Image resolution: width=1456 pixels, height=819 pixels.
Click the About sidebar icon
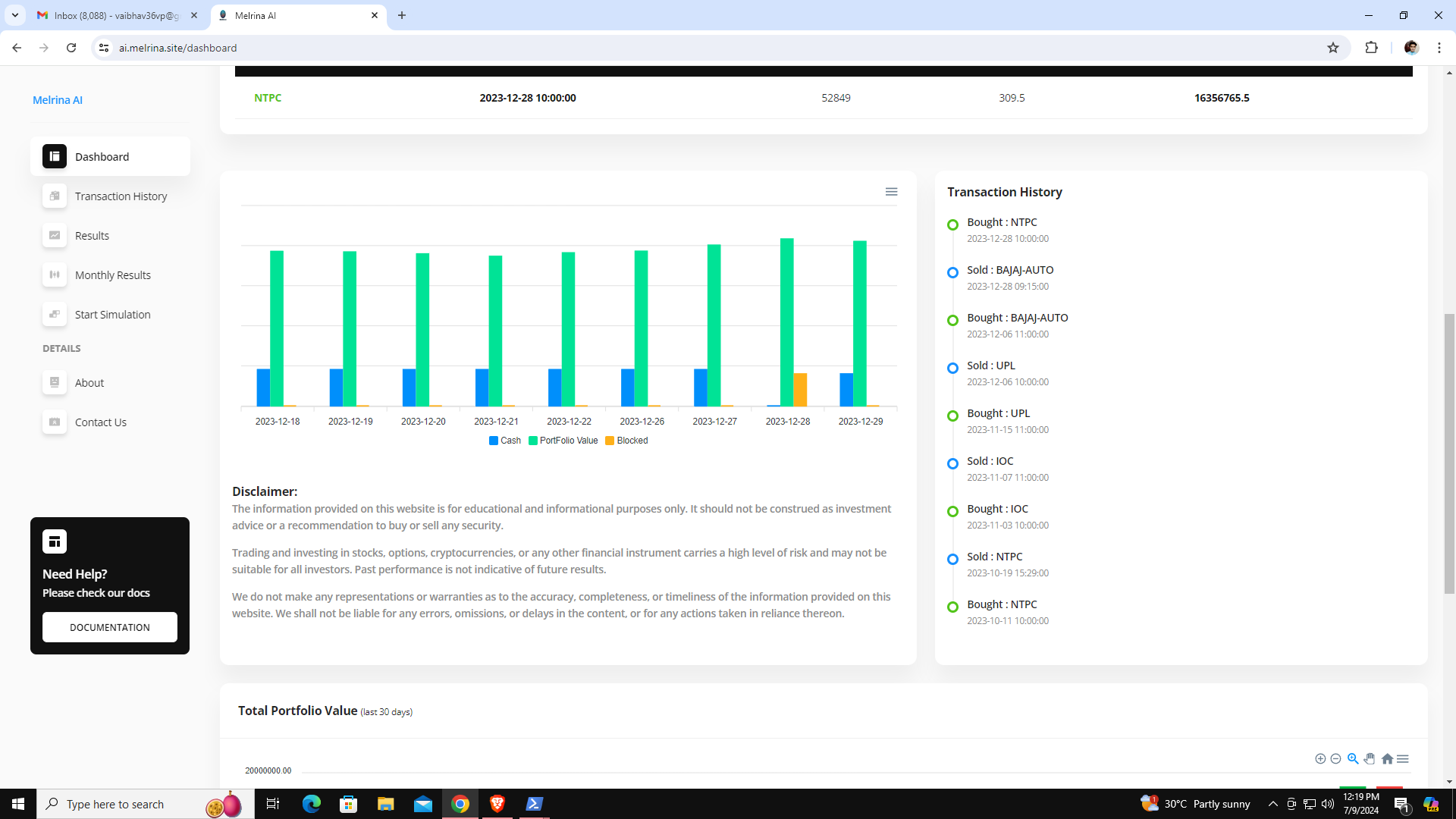pyautogui.click(x=55, y=383)
